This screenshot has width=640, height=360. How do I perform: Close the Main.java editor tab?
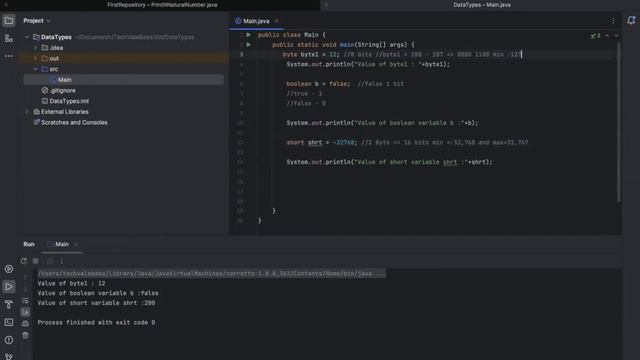[276, 21]
